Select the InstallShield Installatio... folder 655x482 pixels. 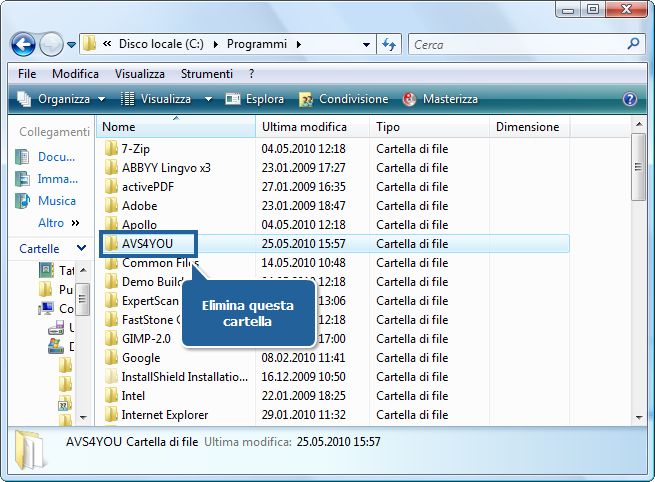[x=176, y=377]
